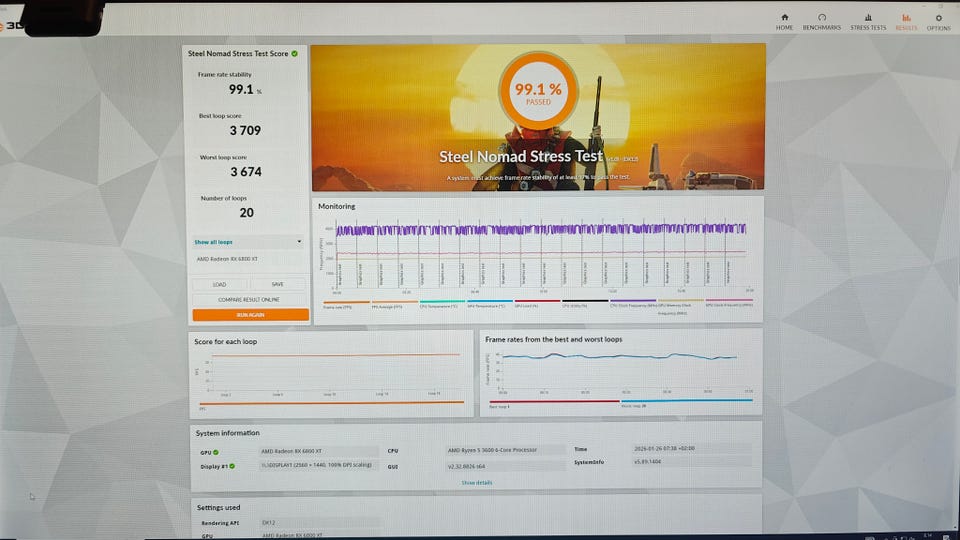
Task: Open the Stress Tests section
Action: click(x=868, y=22)
